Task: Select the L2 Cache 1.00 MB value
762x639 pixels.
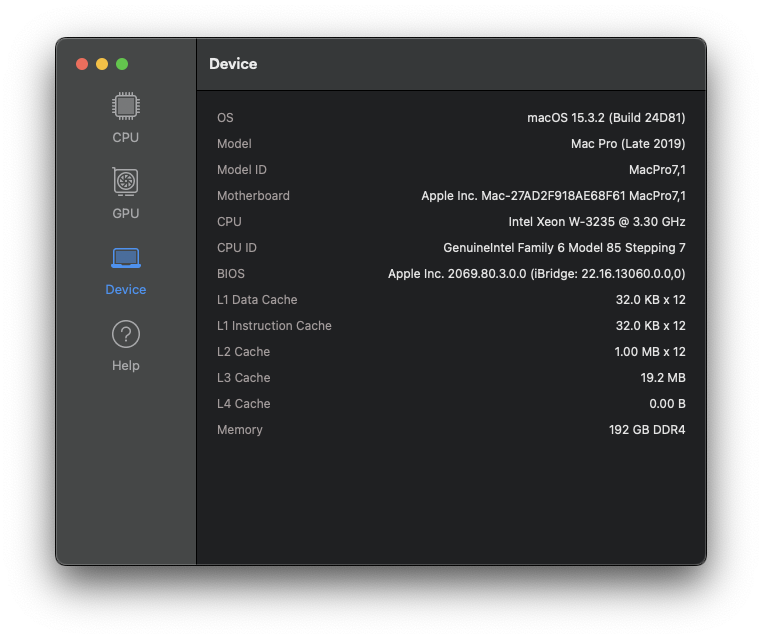Action: (x=649, y=352)
